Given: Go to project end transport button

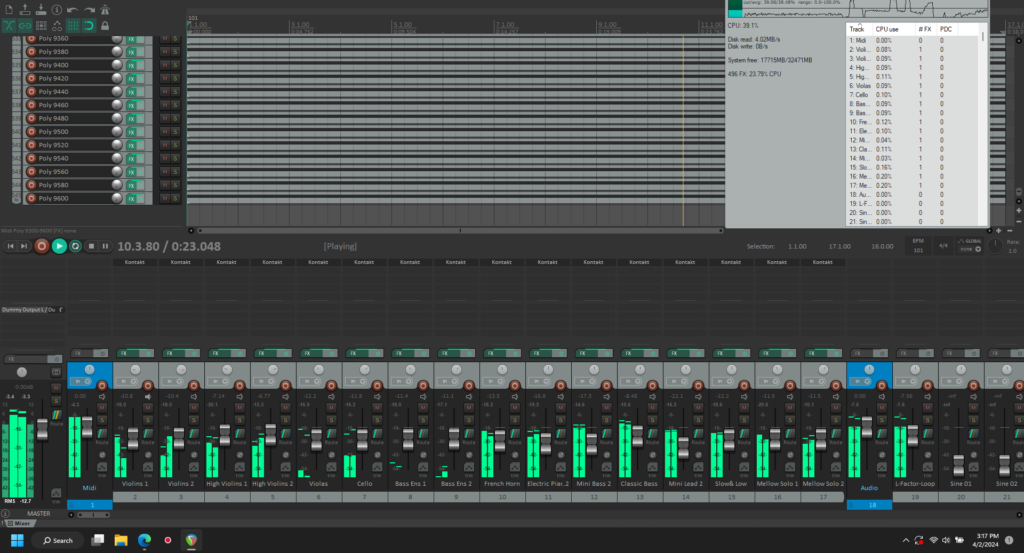Looking at the screenshot, I should coord(24,246).
